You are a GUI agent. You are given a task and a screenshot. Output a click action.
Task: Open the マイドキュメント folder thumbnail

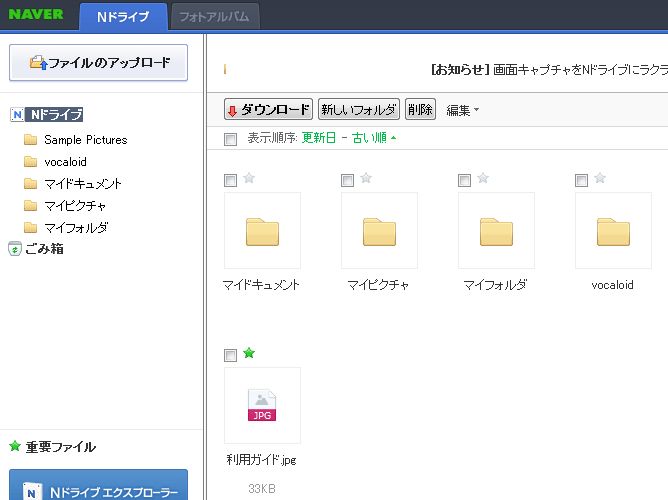coord(262,230)
